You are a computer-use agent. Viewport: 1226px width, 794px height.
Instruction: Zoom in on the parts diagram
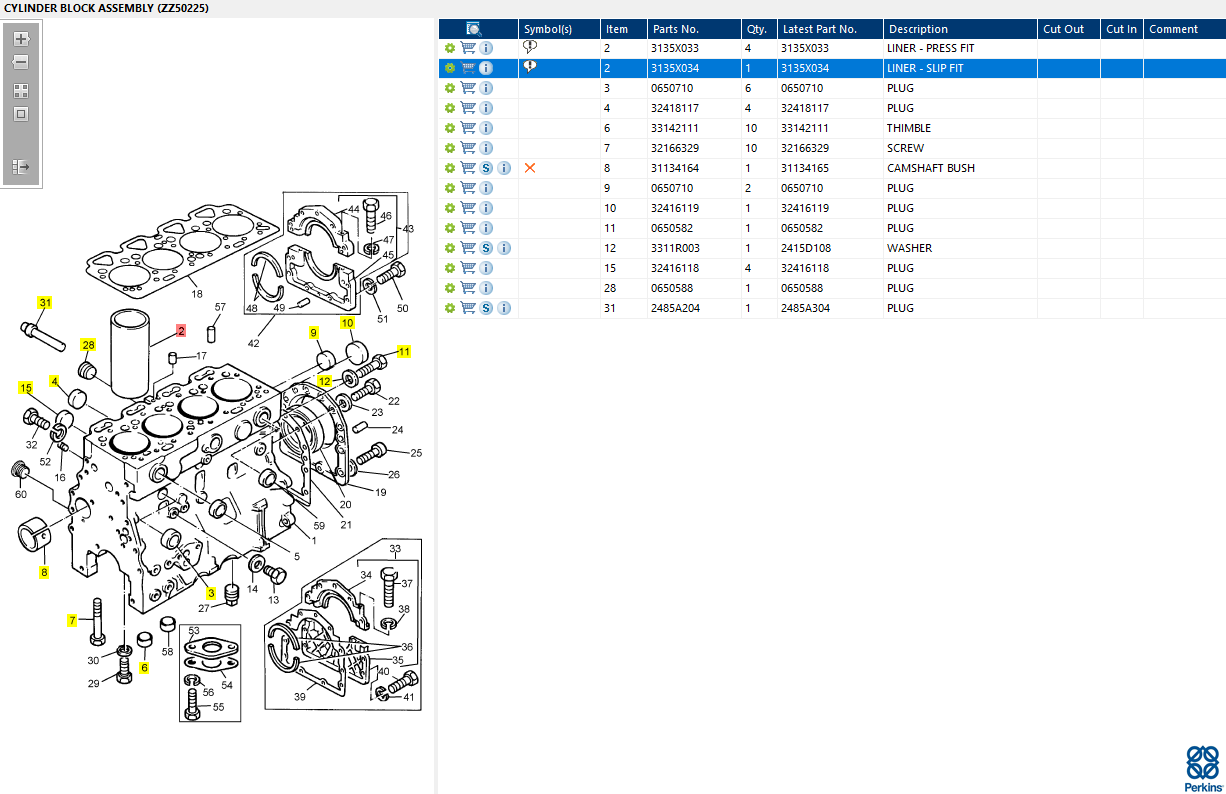[x=21, y=39]
